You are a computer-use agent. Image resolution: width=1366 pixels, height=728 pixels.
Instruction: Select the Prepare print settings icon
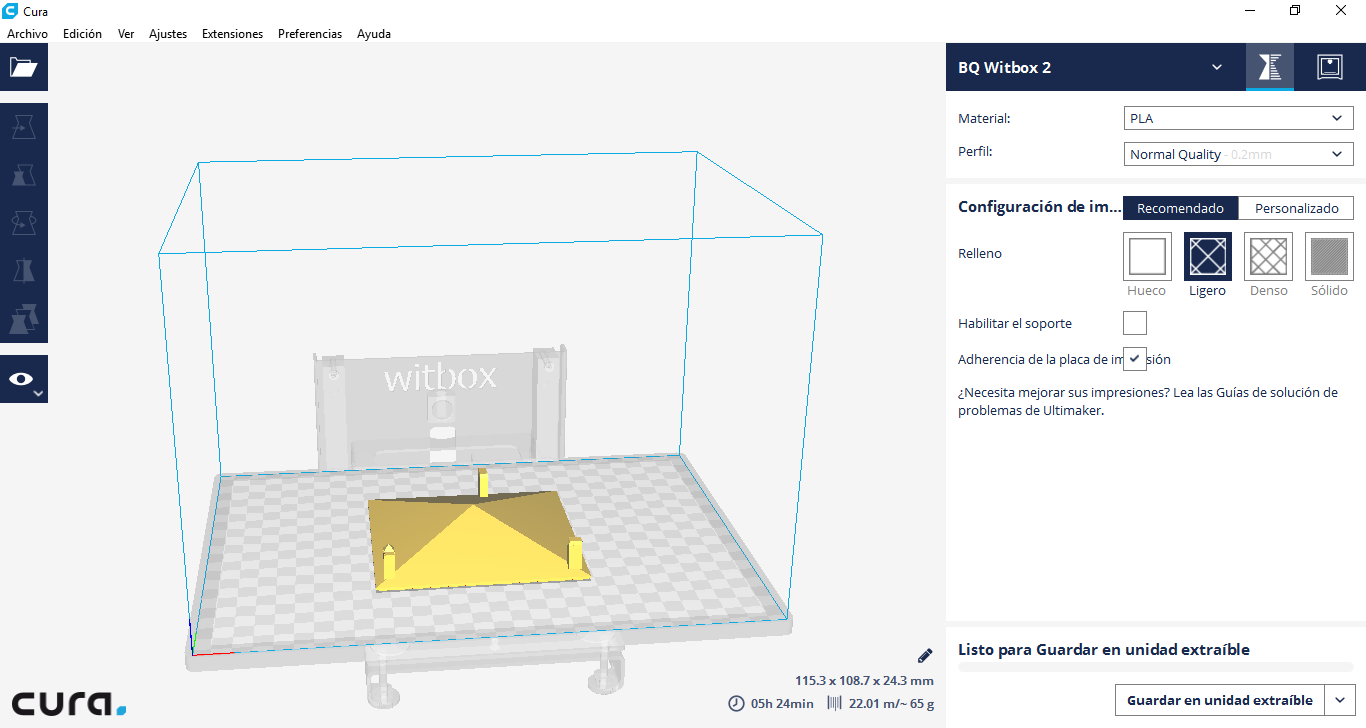coord(1270,67)
